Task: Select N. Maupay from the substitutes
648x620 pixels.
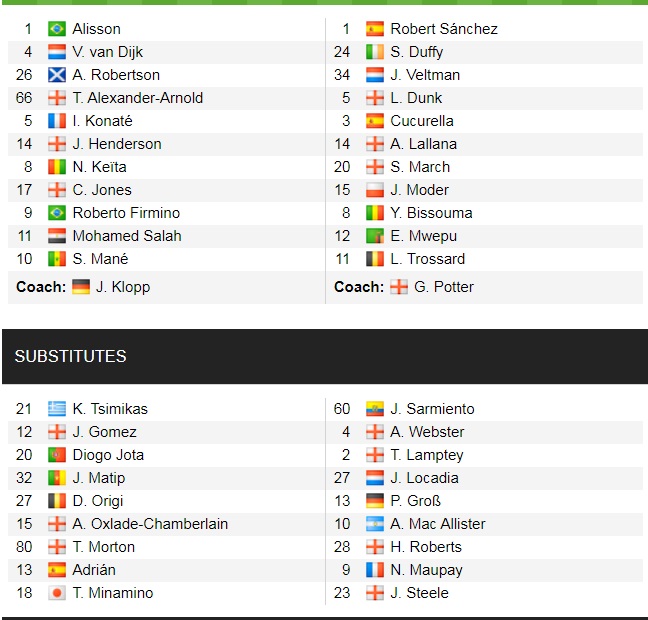Action: coord(426,570)
